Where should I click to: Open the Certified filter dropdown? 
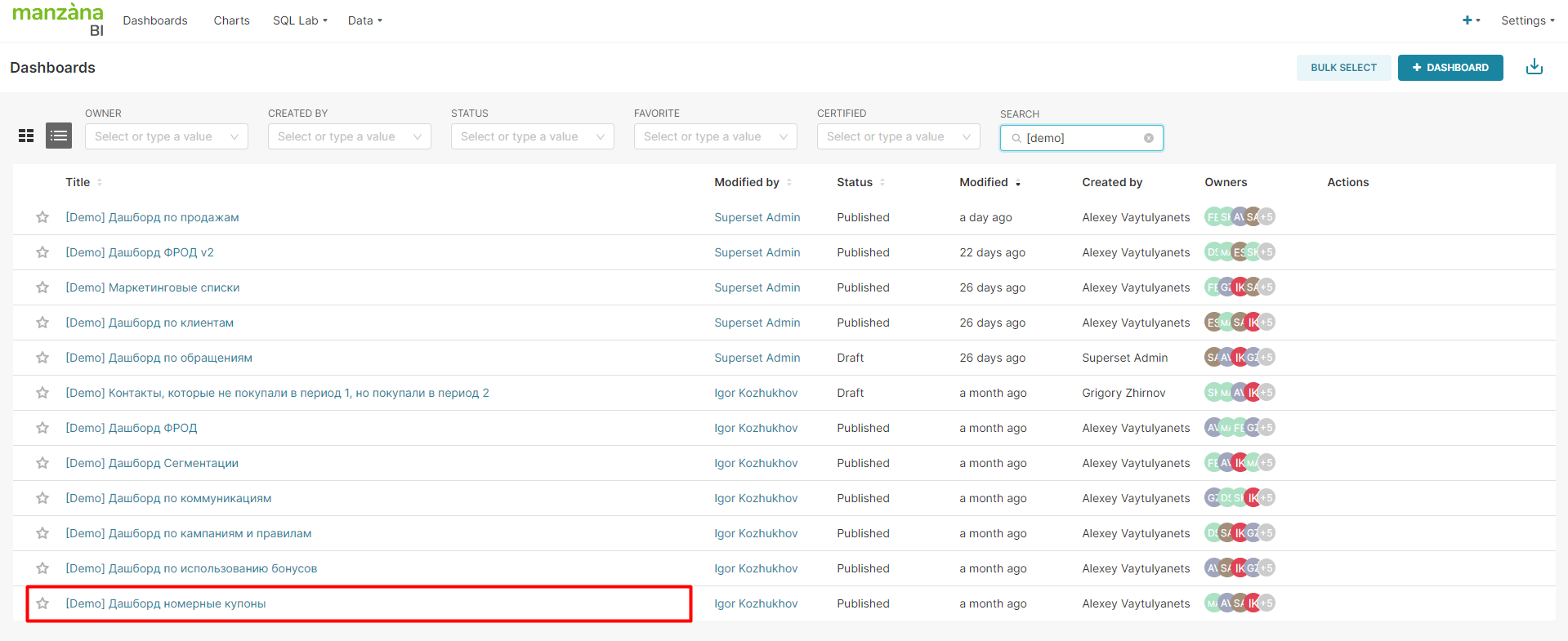[898, 136]
